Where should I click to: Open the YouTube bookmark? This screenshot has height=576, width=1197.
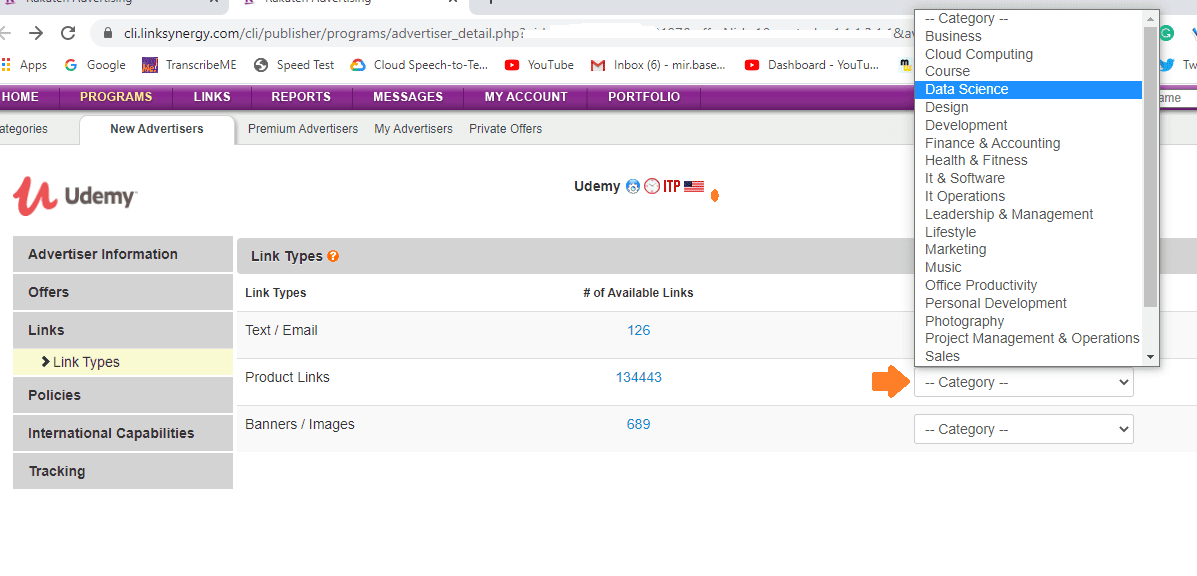point(539,65)
